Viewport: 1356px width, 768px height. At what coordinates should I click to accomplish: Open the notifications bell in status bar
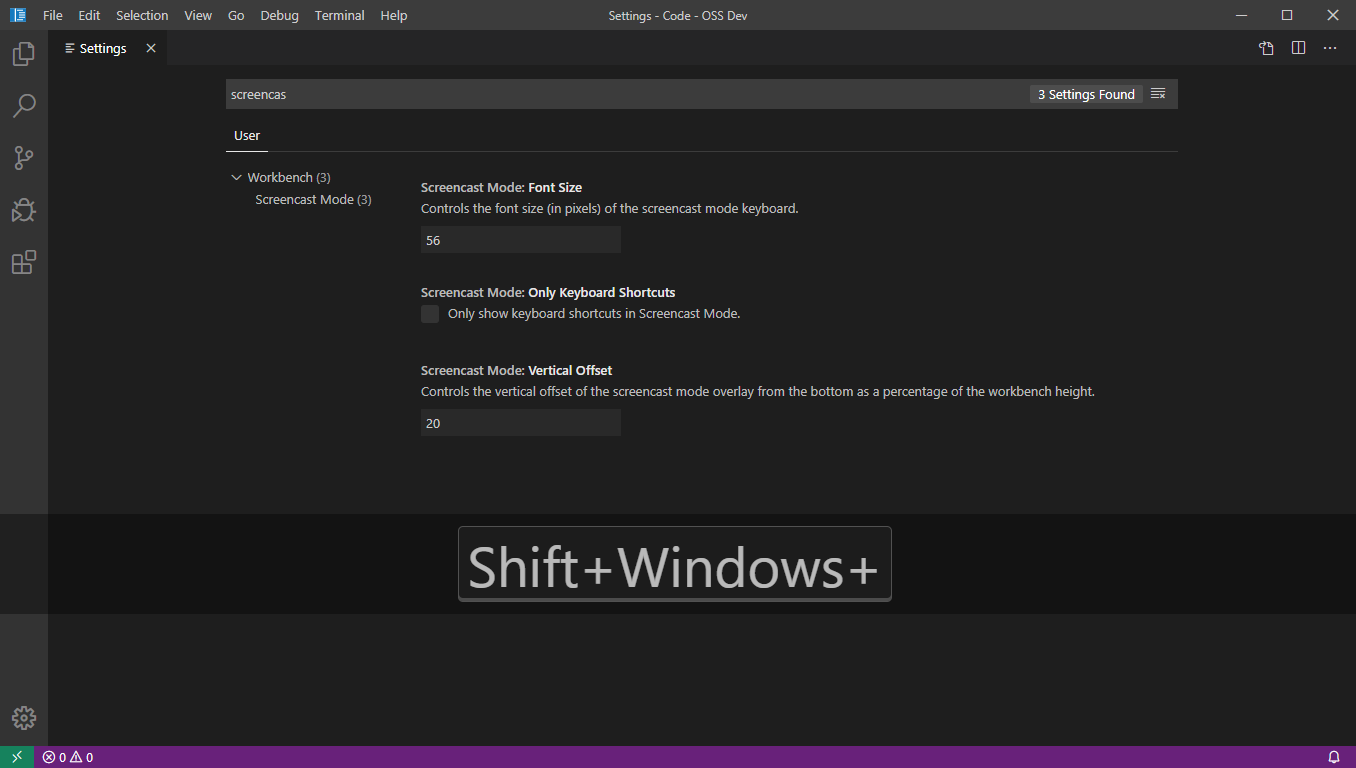[x=1334, y=757]
